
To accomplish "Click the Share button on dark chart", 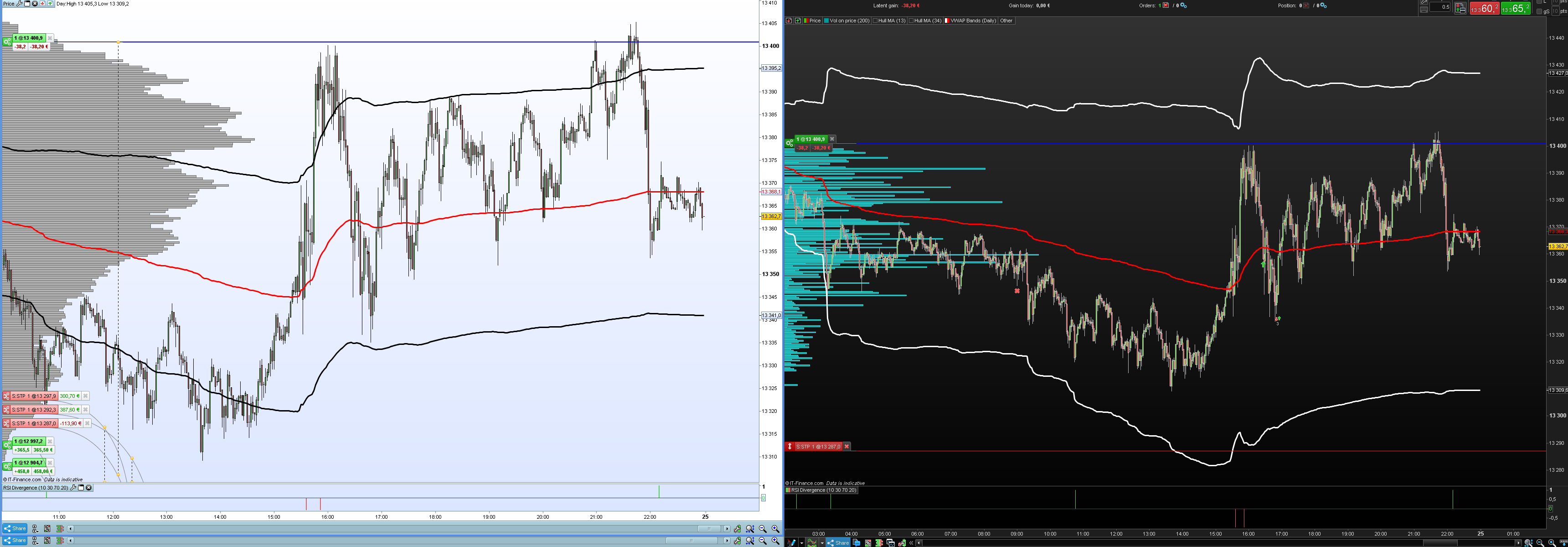I will [838, 543].
